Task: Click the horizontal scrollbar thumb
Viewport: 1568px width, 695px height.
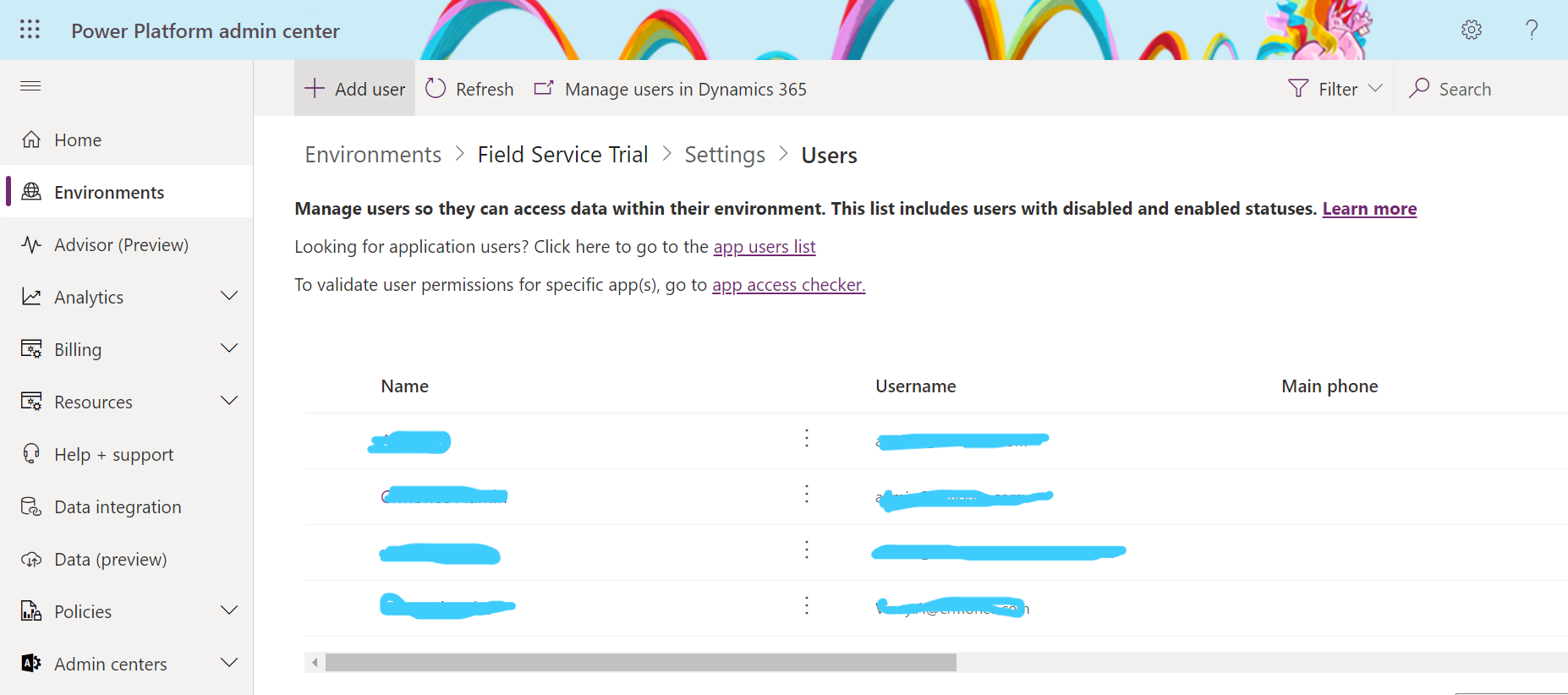Action: [x=641, y=662]
